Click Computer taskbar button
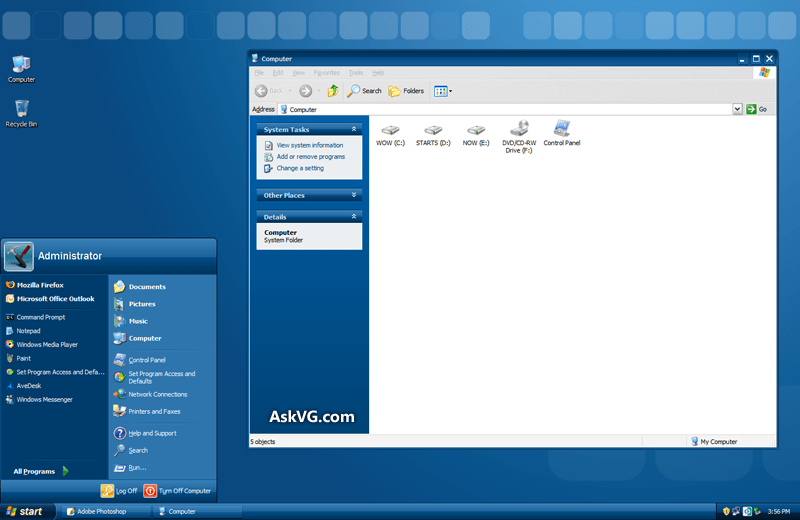800x520 pixels. (x=198, y=511)
